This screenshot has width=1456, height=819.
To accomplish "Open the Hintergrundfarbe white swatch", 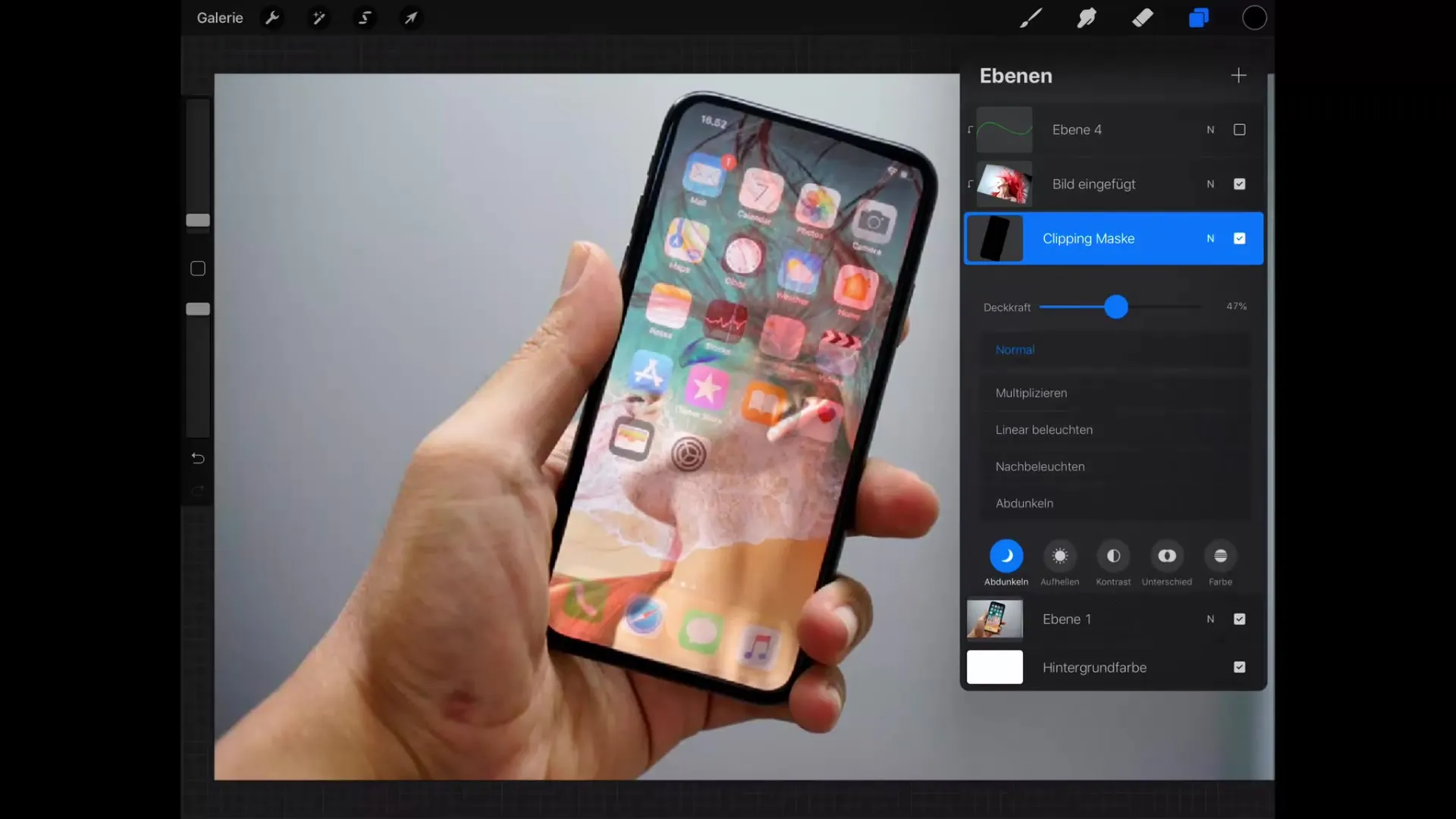I will pos(995,667).
